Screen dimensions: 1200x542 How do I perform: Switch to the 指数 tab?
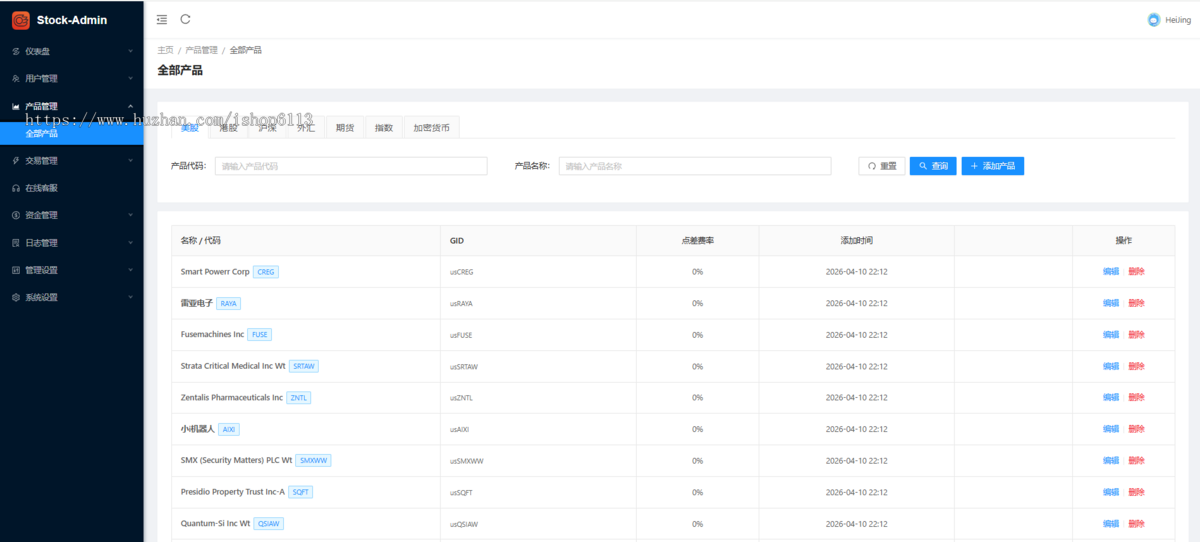click(x=384, y=128)
